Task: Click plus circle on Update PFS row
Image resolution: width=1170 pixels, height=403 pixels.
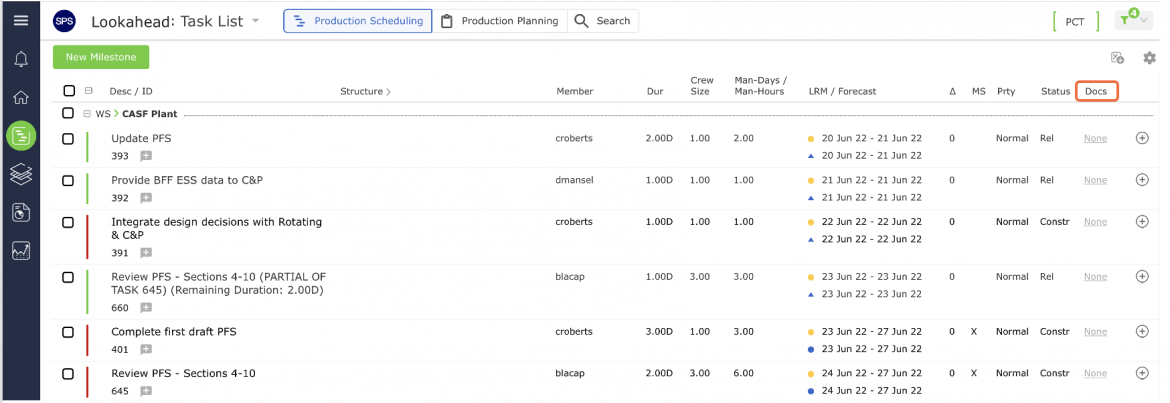Action: (1142, 138)
